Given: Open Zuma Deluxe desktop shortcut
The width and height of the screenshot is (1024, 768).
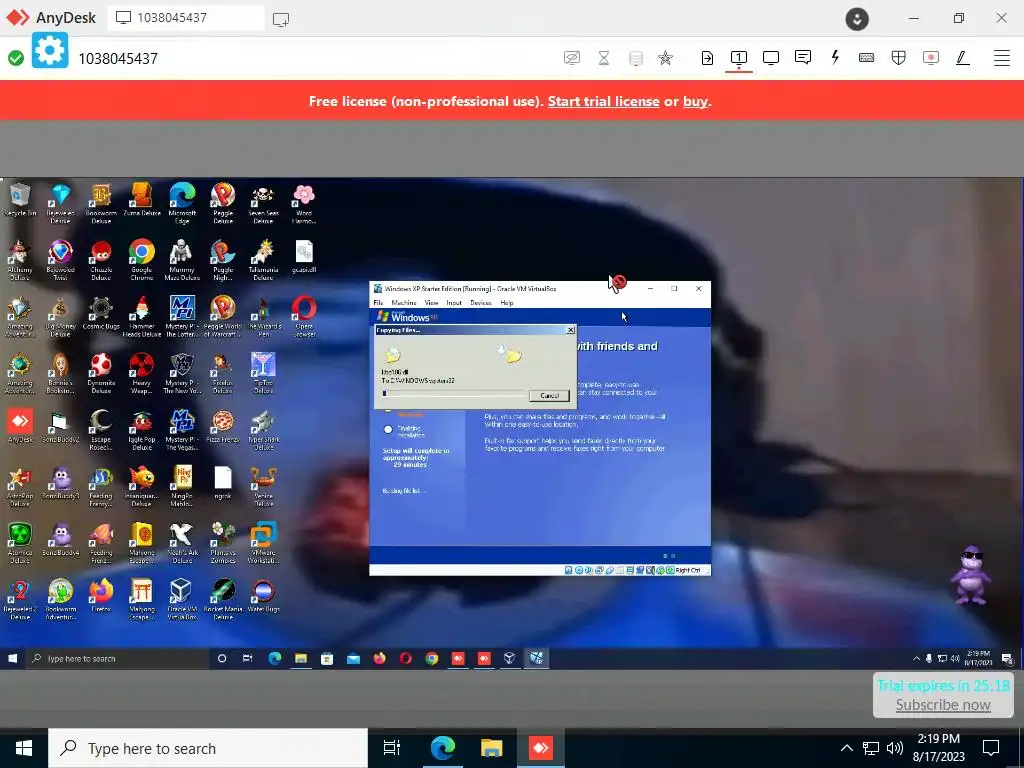Looking at the screenshot, I should (142, 200).
